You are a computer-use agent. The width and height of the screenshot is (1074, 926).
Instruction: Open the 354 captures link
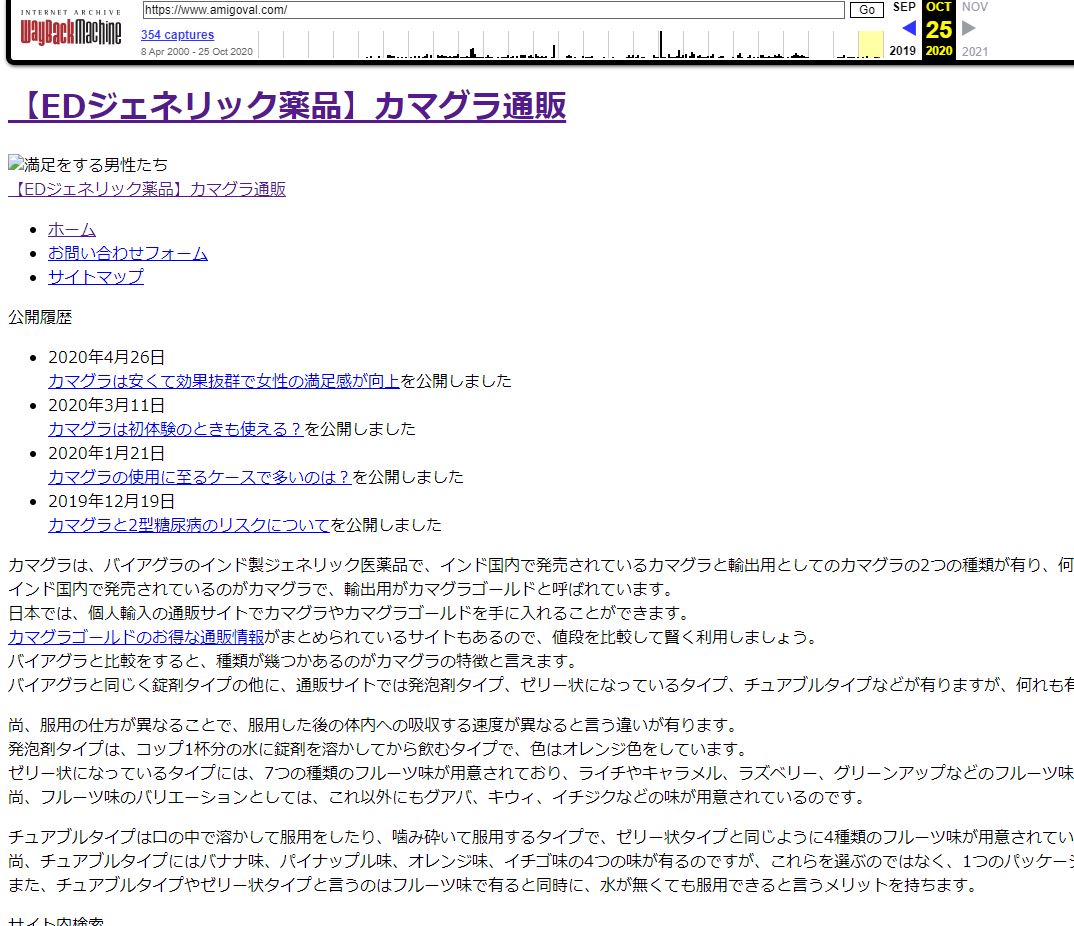[177, 35]
